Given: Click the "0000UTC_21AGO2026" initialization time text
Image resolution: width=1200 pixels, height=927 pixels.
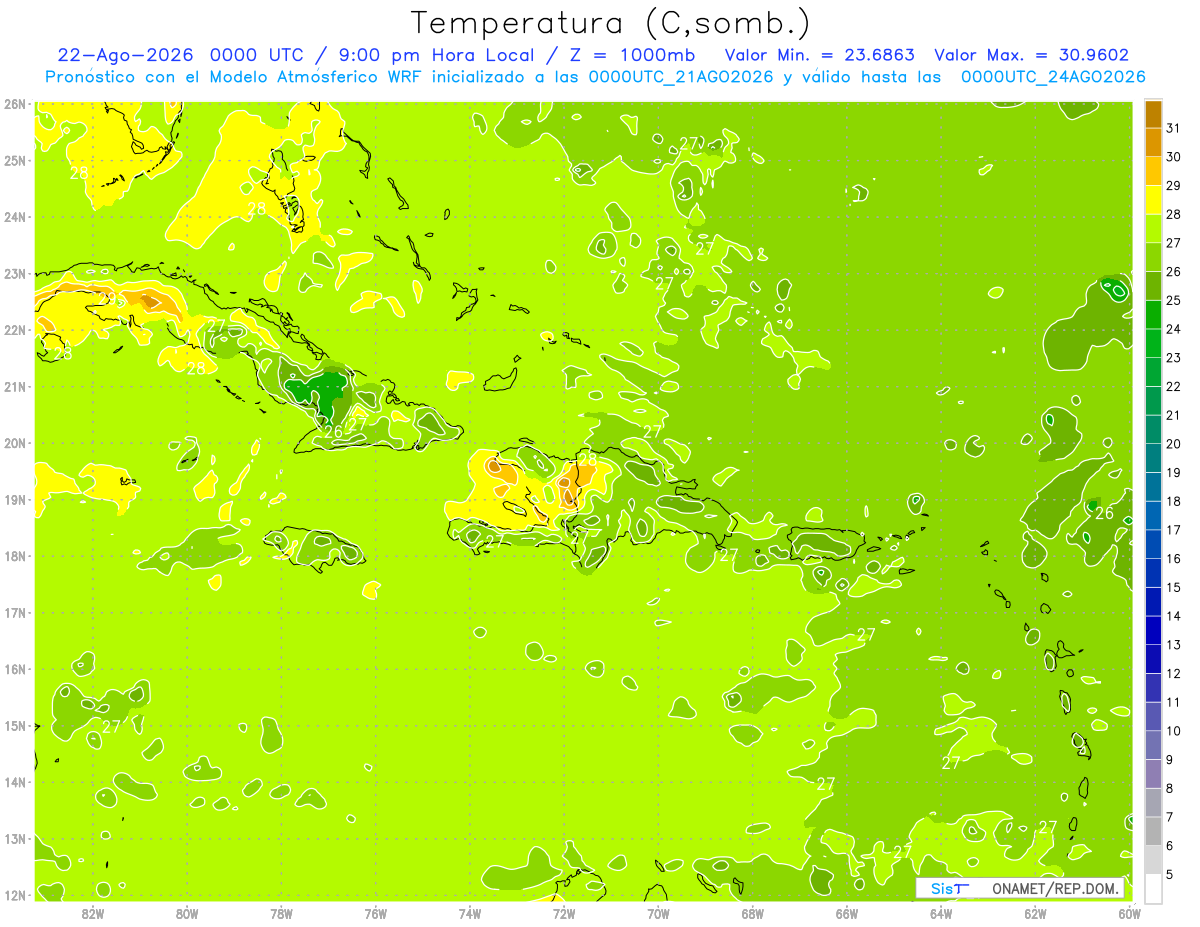Looking at the screenshot, I should [x=681, y=77].
